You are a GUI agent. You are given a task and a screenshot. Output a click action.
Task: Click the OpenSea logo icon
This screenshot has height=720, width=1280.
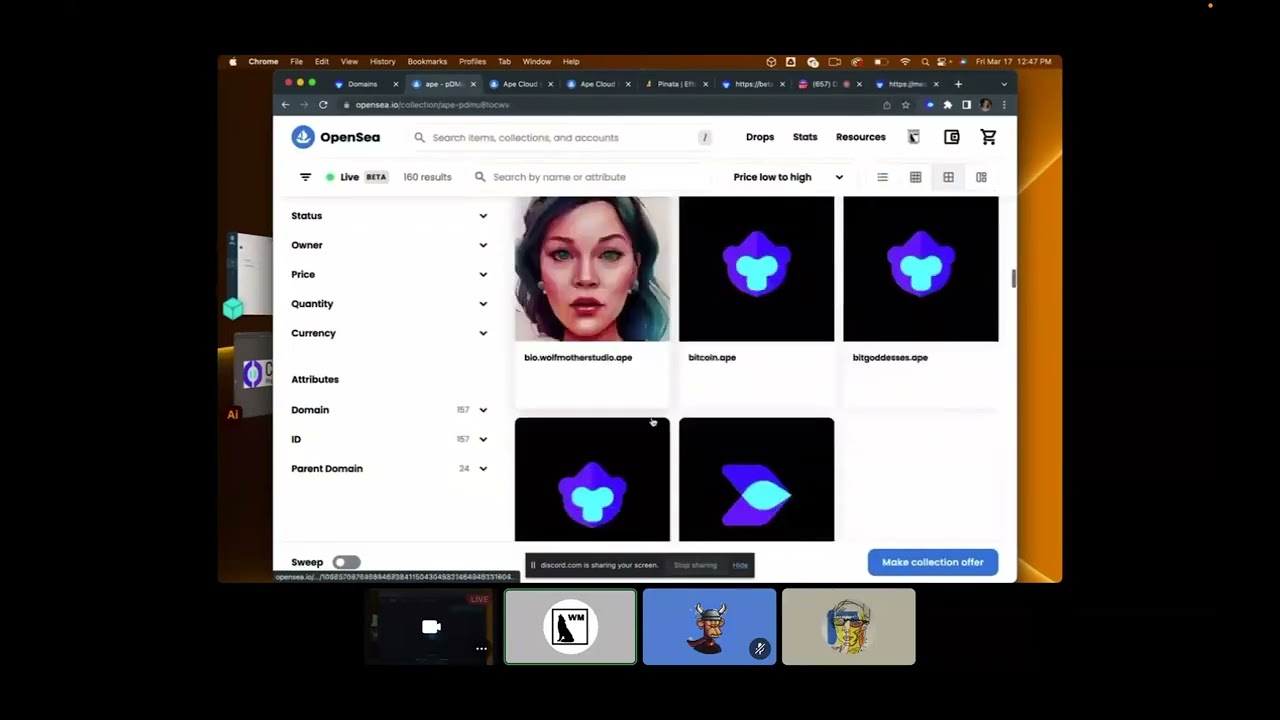click(303, 137)
